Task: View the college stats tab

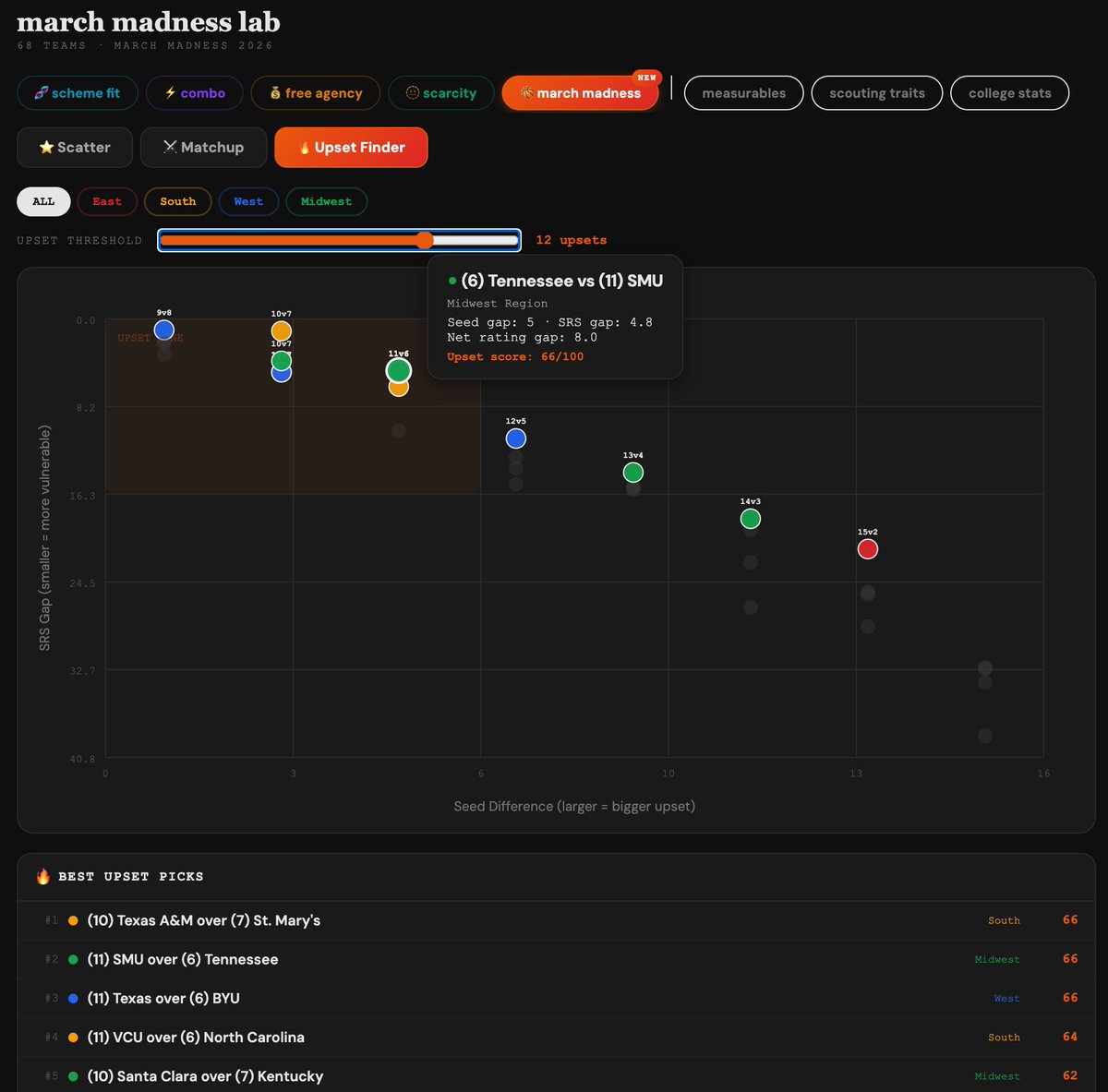Action: click(1009, 92)
